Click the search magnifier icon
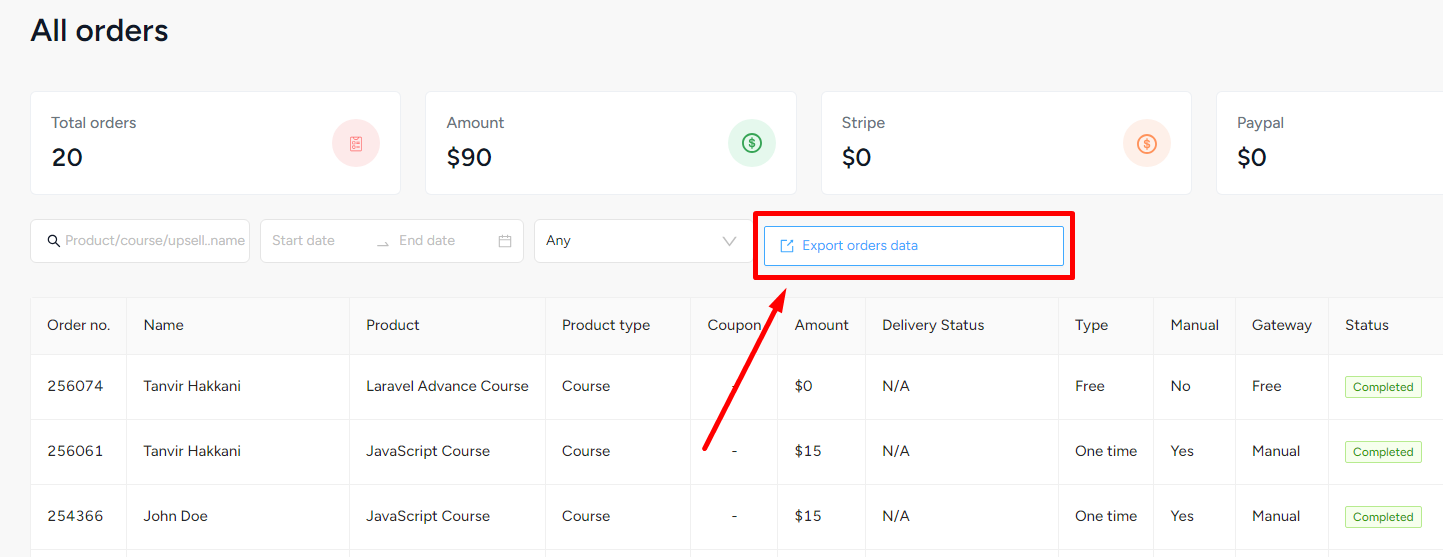The height and width of the screenshot is (557, 1443). [x=54, y=241]
